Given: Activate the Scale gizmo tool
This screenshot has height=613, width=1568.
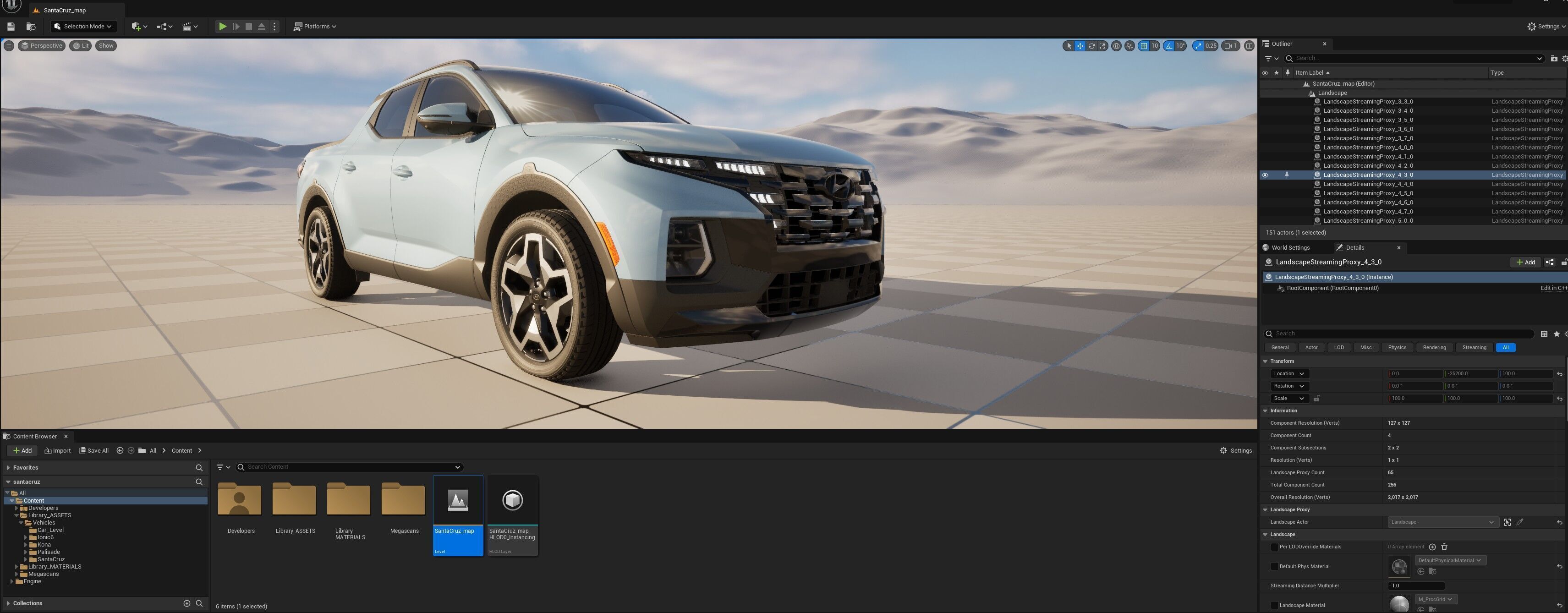Looking at the screenshot, I should [1102, 46].
